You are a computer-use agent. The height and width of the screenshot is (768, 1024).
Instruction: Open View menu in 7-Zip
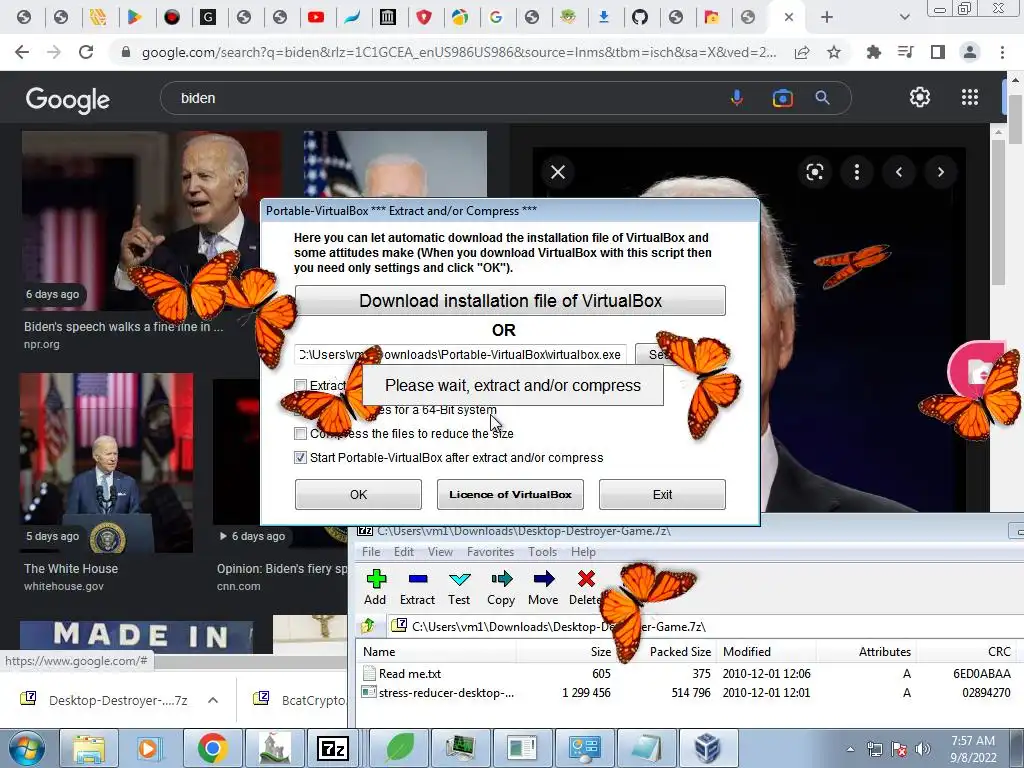click(440, 552)
